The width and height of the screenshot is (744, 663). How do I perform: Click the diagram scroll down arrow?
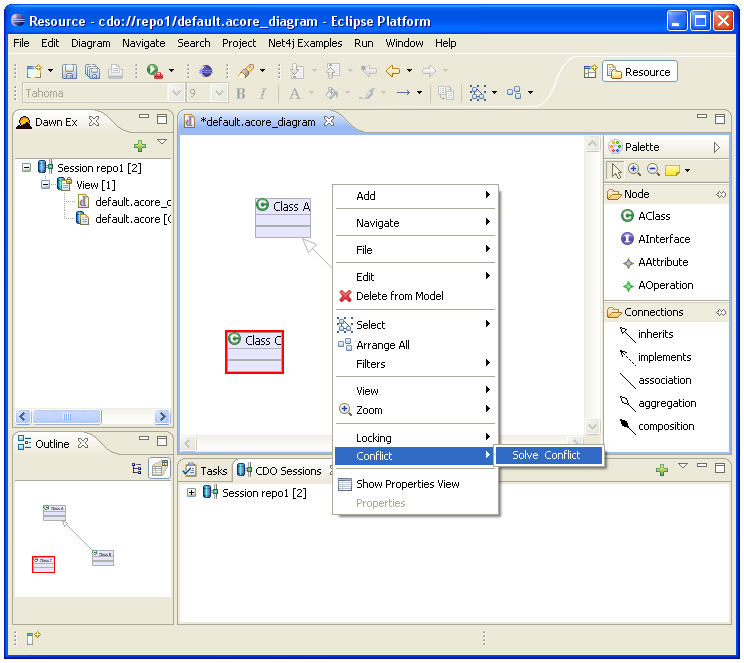coord(593,426)
